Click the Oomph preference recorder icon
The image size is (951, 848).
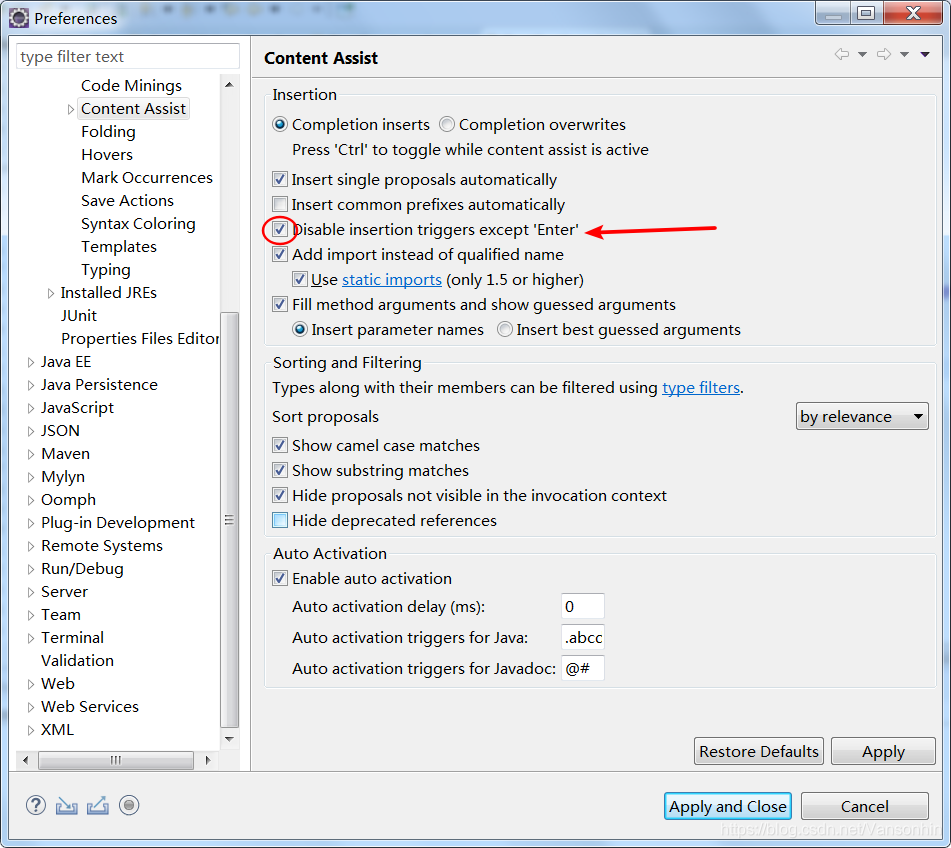tap(129, 806)
